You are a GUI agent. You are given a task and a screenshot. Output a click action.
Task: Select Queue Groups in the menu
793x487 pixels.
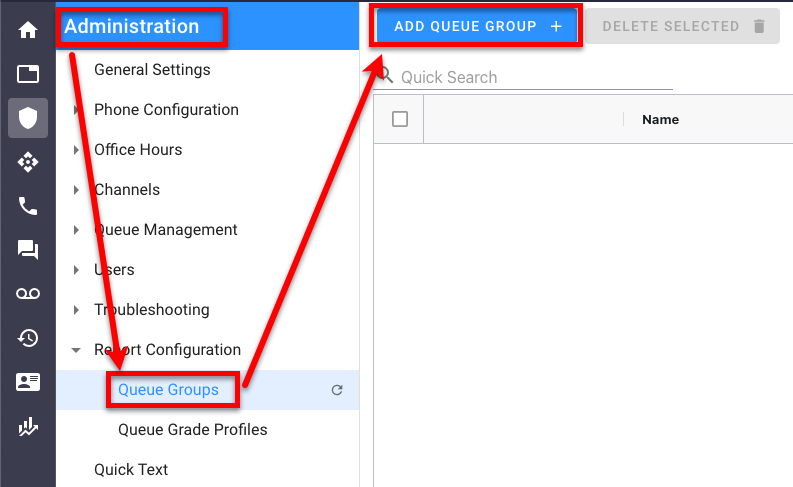pos(168,390)
